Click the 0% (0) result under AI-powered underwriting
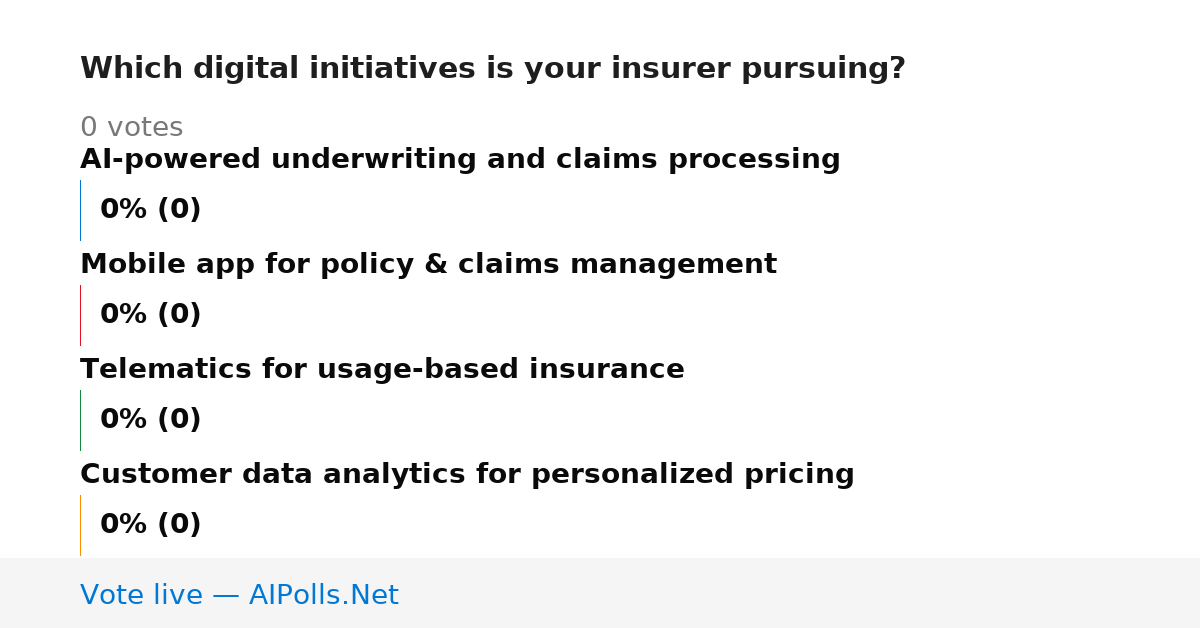 [x=151, y=210]
